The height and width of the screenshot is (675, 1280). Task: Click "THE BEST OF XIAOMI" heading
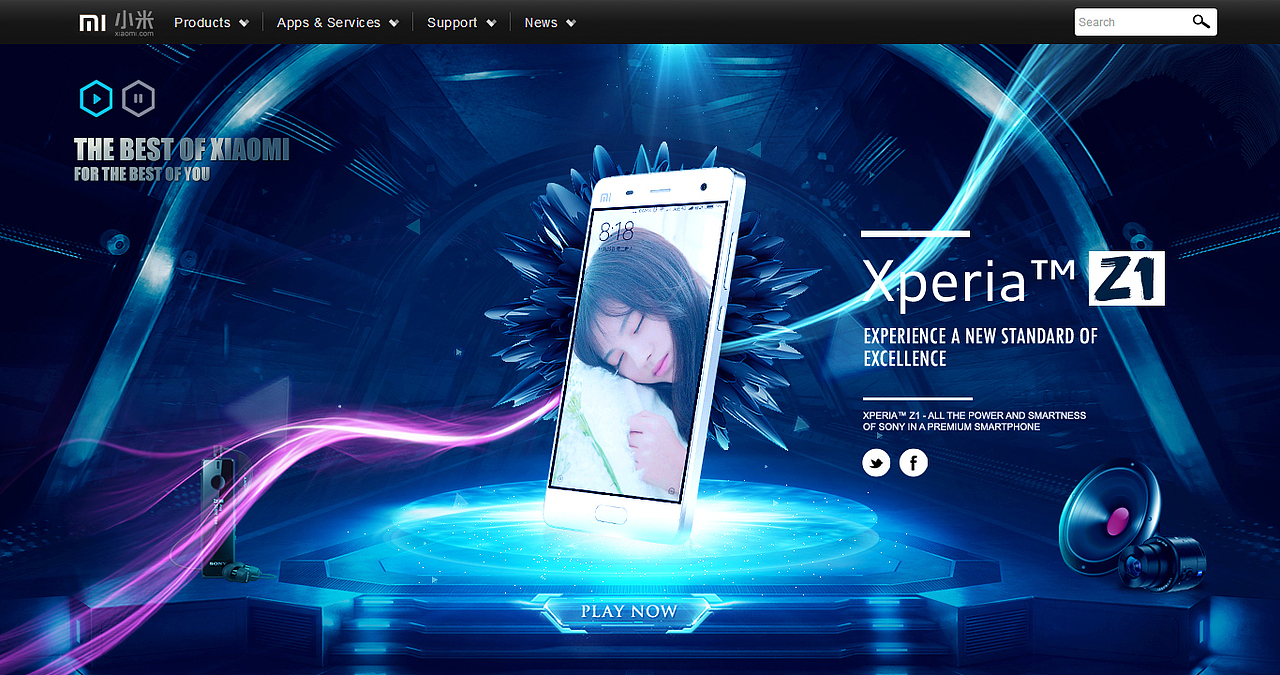click(181, 150)
